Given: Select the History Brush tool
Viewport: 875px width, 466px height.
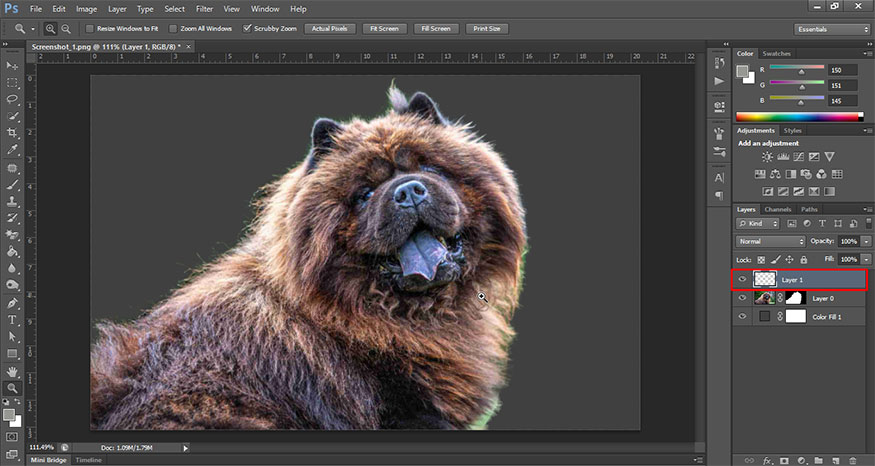Looking at the screenshot, I should [x=12, y=218].
